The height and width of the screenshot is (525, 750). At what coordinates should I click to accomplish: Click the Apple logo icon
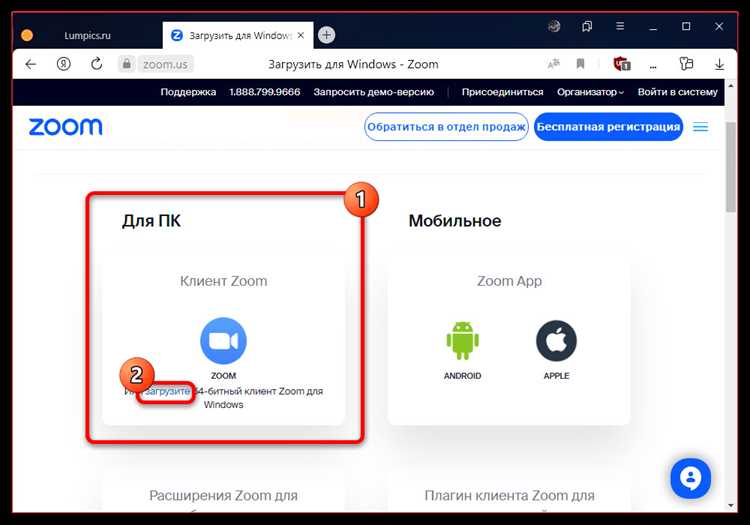[556, 340]
